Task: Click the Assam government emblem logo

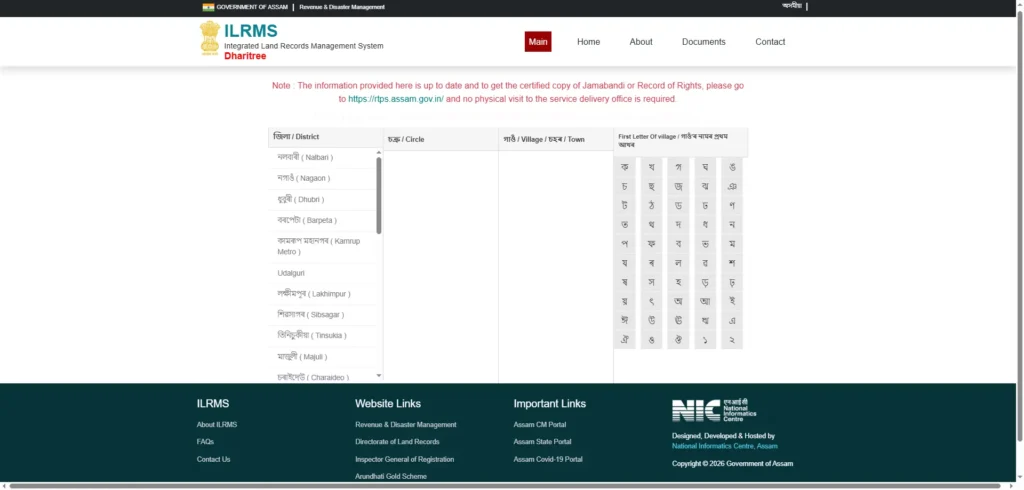Action: point(210,38)
